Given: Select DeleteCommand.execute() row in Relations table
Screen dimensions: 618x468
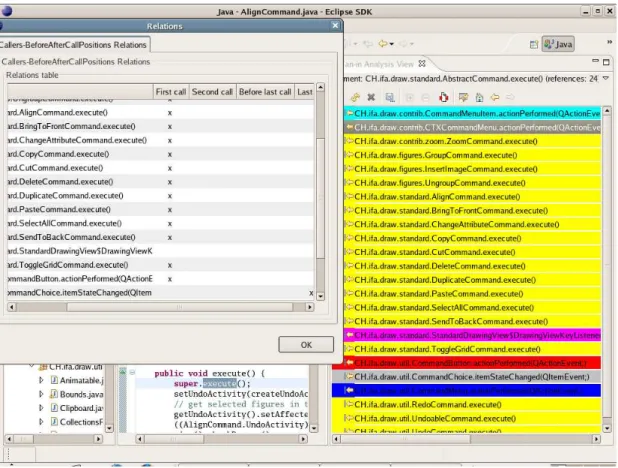Looking at the screenshot, I should pos(161,181).
